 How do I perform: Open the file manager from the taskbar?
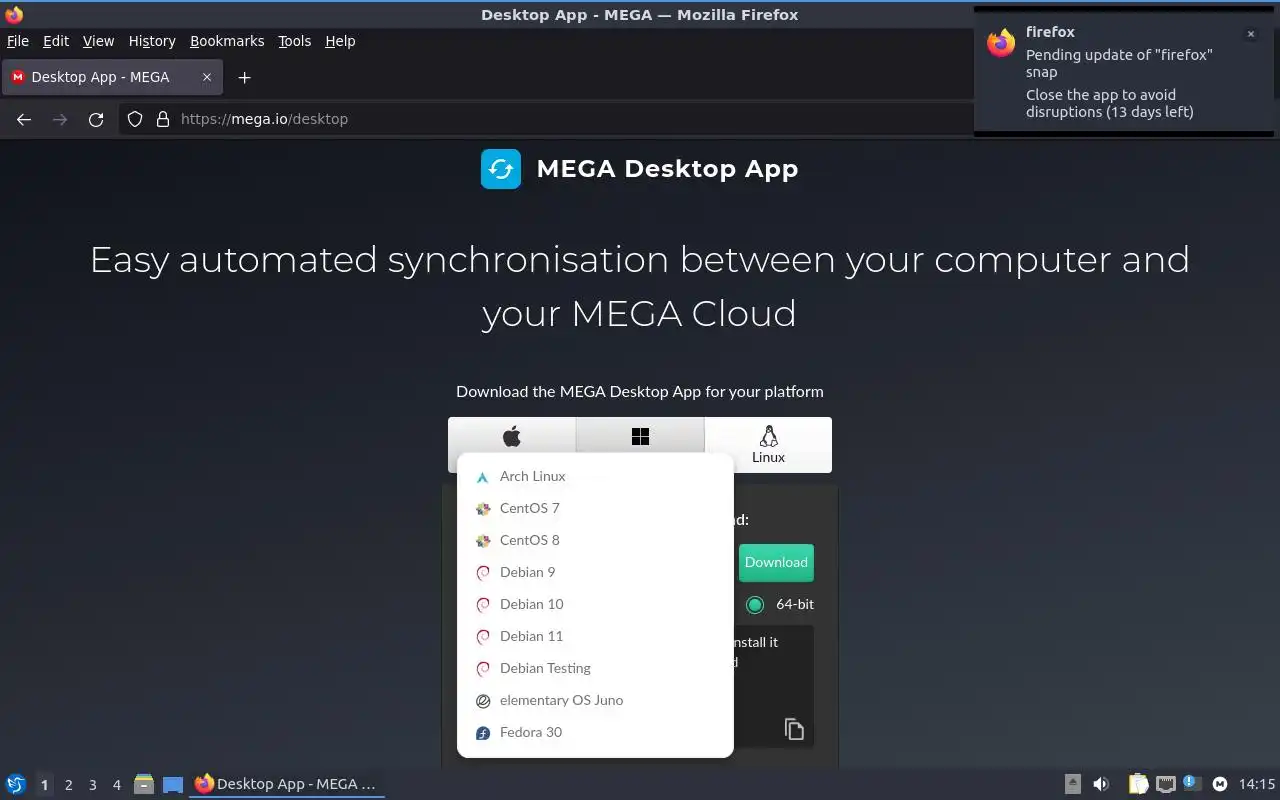143,784
